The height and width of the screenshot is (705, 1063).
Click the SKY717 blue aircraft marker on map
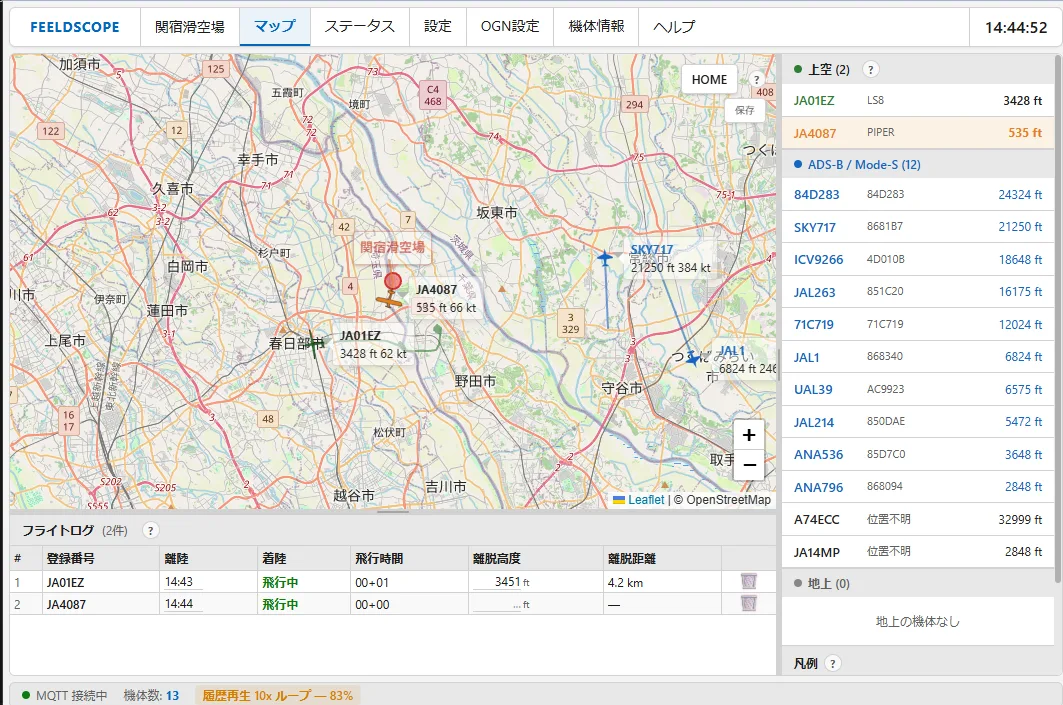point(605,258)
